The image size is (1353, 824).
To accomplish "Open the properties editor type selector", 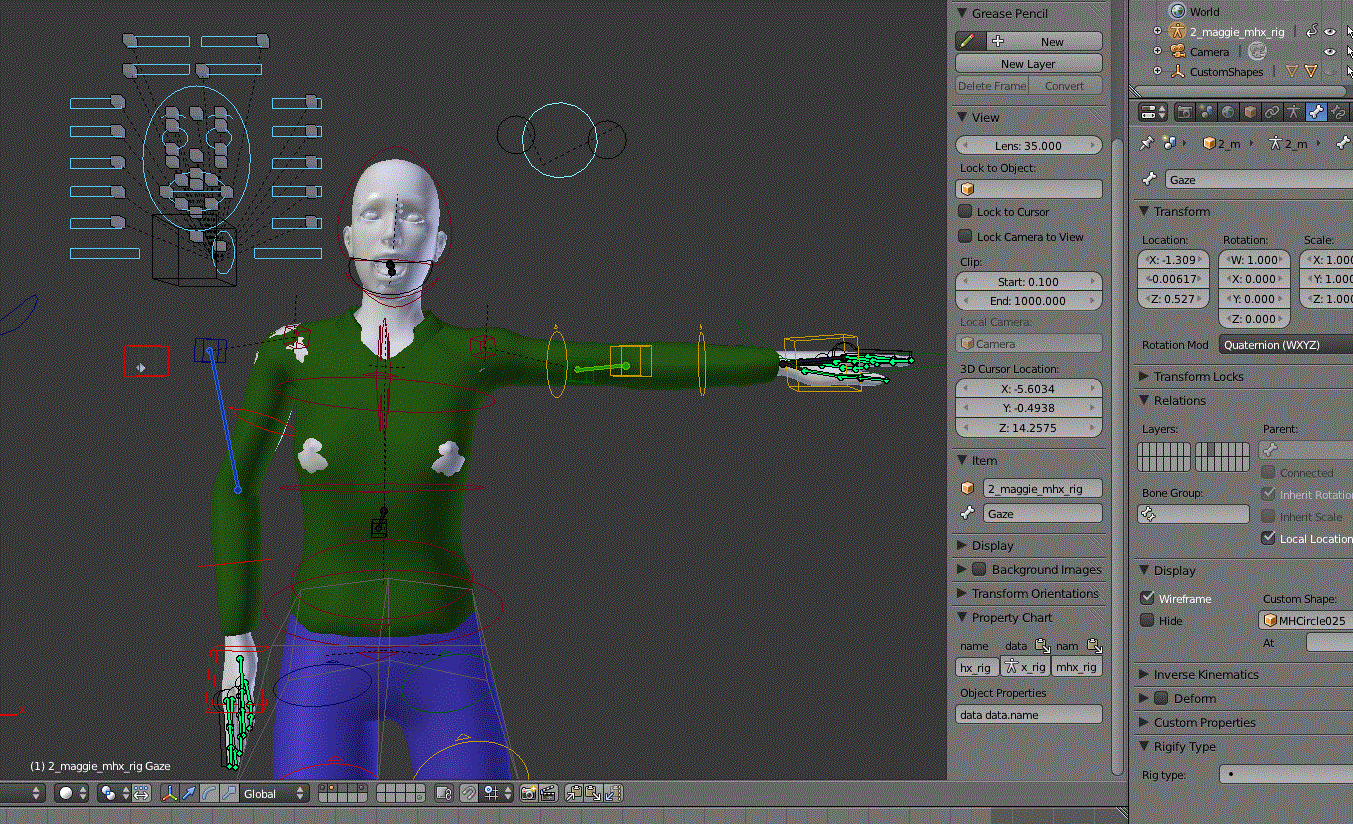I will tap(1154, 112).
